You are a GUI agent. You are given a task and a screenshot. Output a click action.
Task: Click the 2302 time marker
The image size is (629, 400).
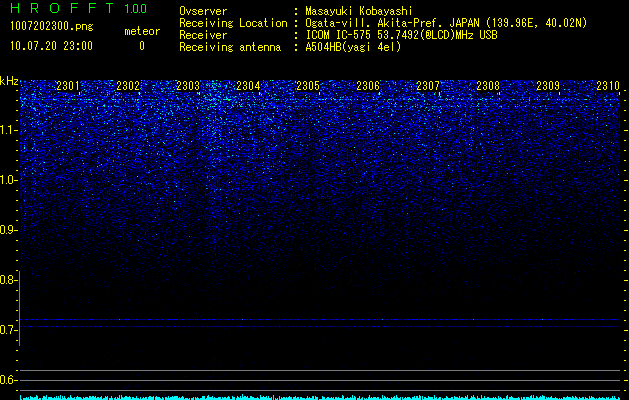point(128,85)
